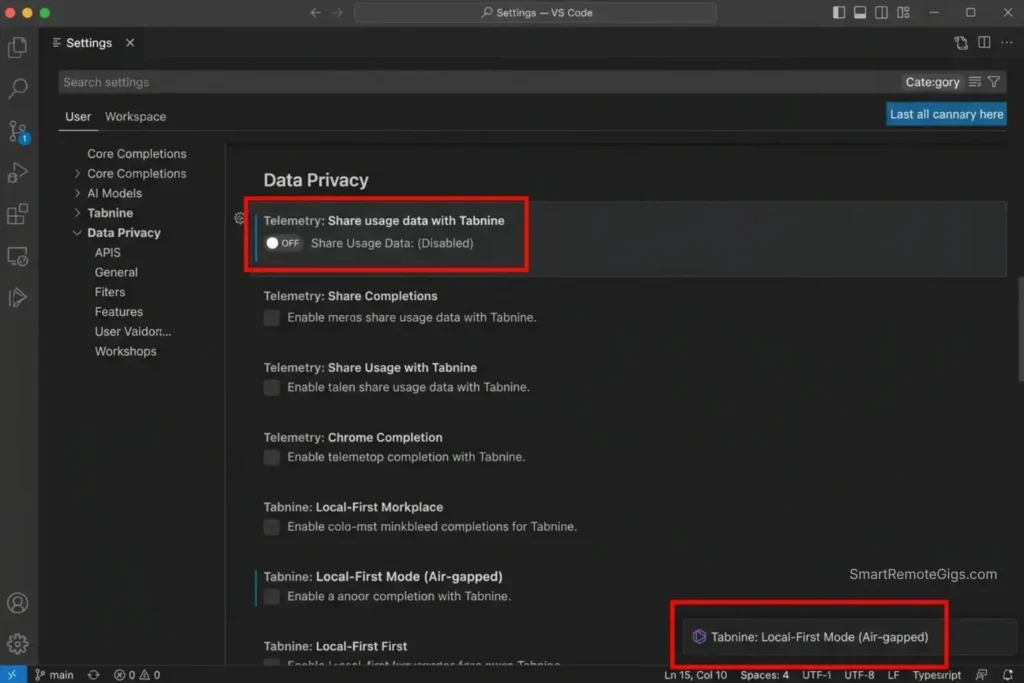Viewport: 1024px width, 683px height.
Task: Enable the Telemetry Share Completions checkbox
Action: point(271,317)
